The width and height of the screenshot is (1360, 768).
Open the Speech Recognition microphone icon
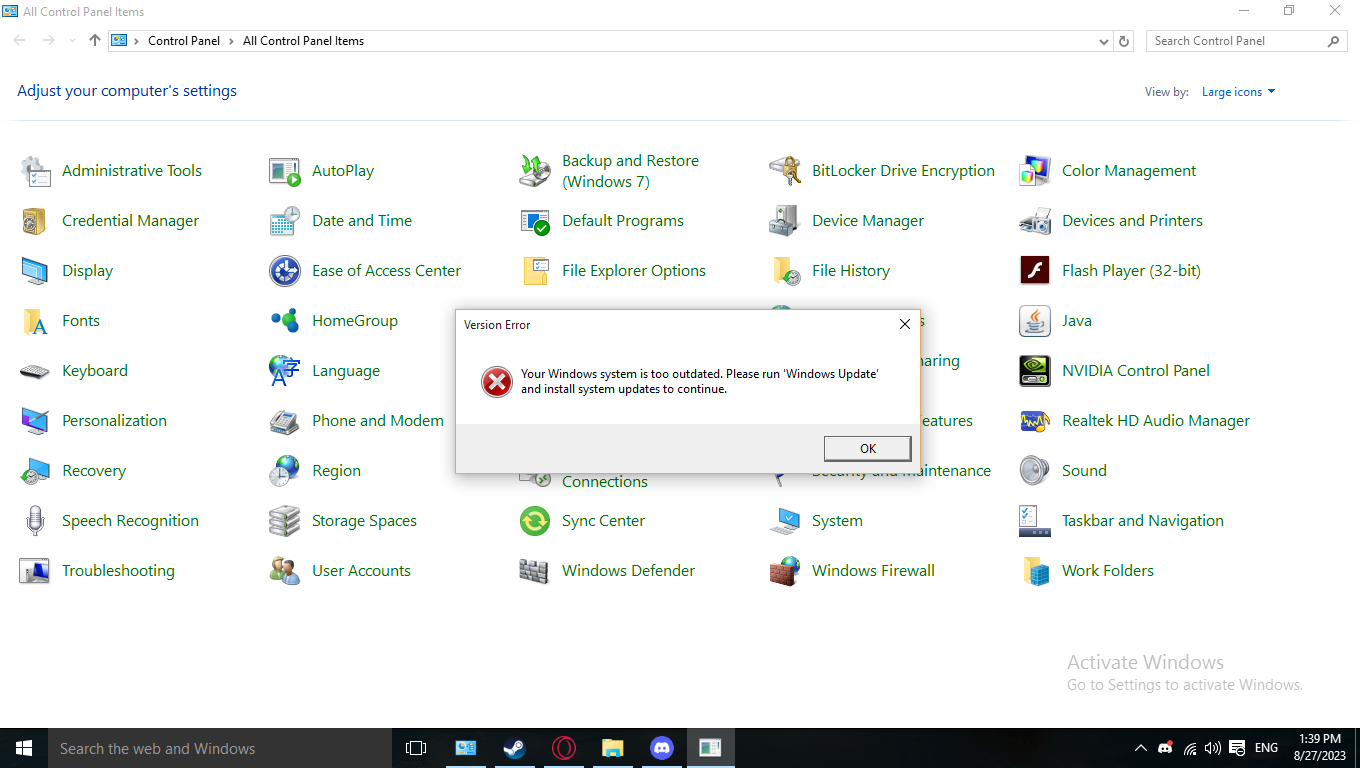coord(35,521)
